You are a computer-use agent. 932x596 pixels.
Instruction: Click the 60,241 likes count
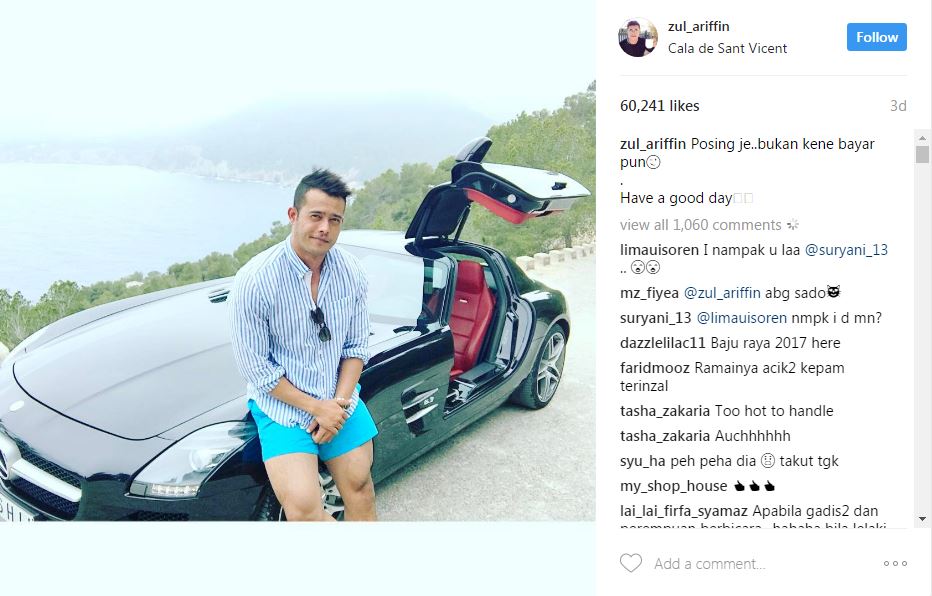[x=660, y=106]
